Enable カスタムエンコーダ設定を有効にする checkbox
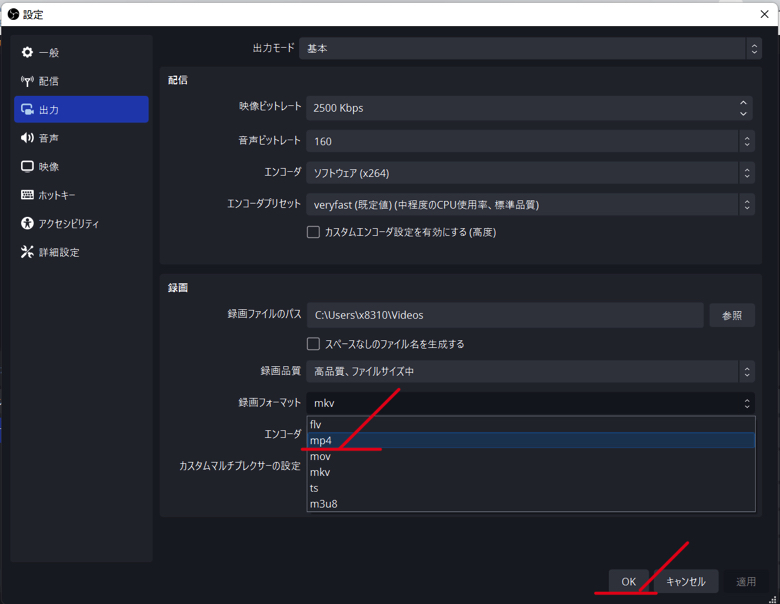 [x=313, y=232]
